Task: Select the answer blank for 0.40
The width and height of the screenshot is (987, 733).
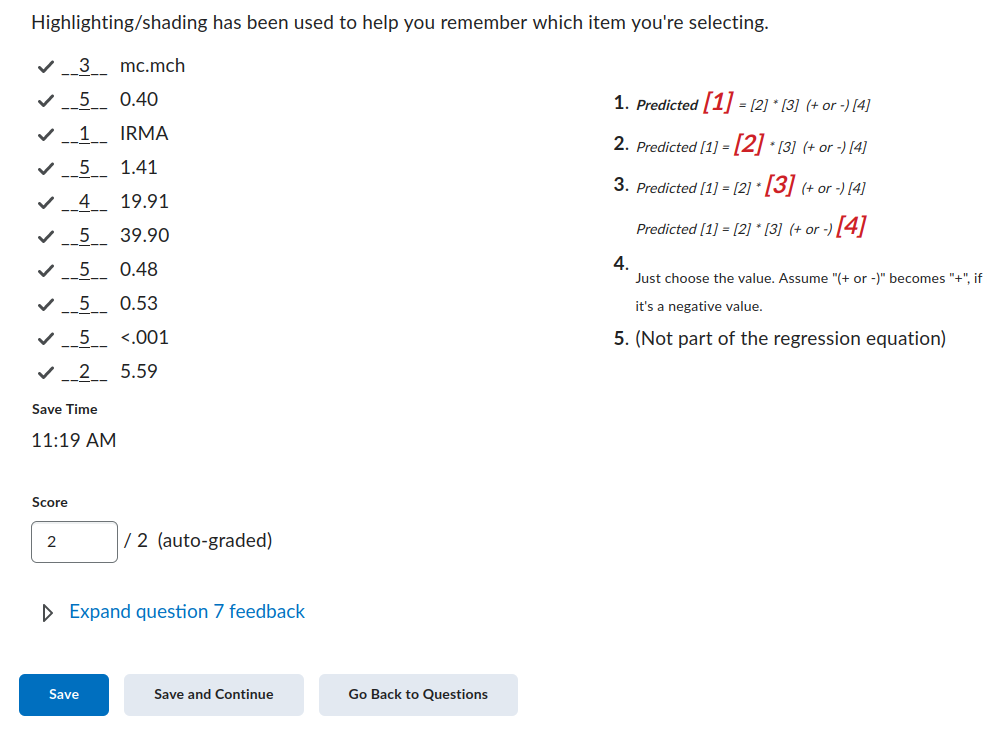Action: click(x=84, y=100)
